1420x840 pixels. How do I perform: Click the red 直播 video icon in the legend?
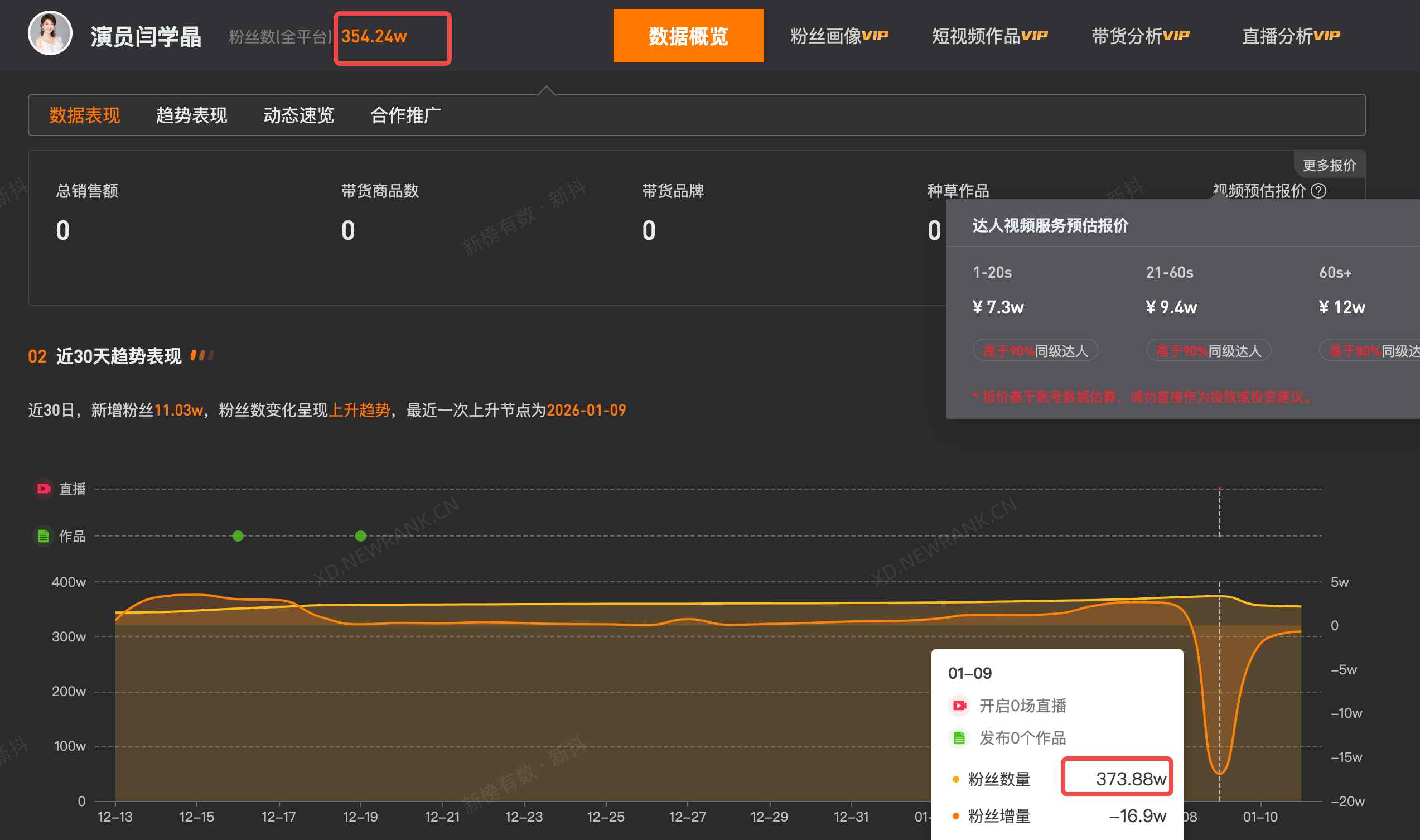pyautogui.click(x=44, y=489)
